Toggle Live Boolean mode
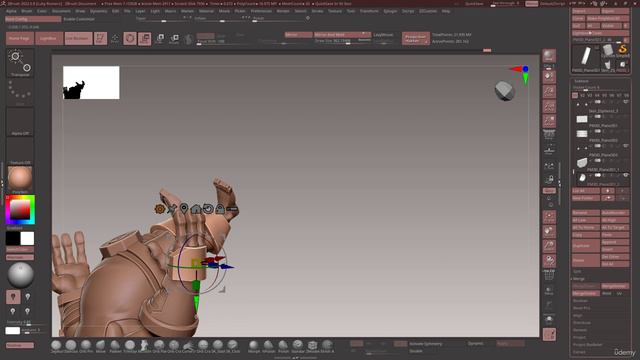The height and width of the screenshot is (360, 640). coord(78,38)
